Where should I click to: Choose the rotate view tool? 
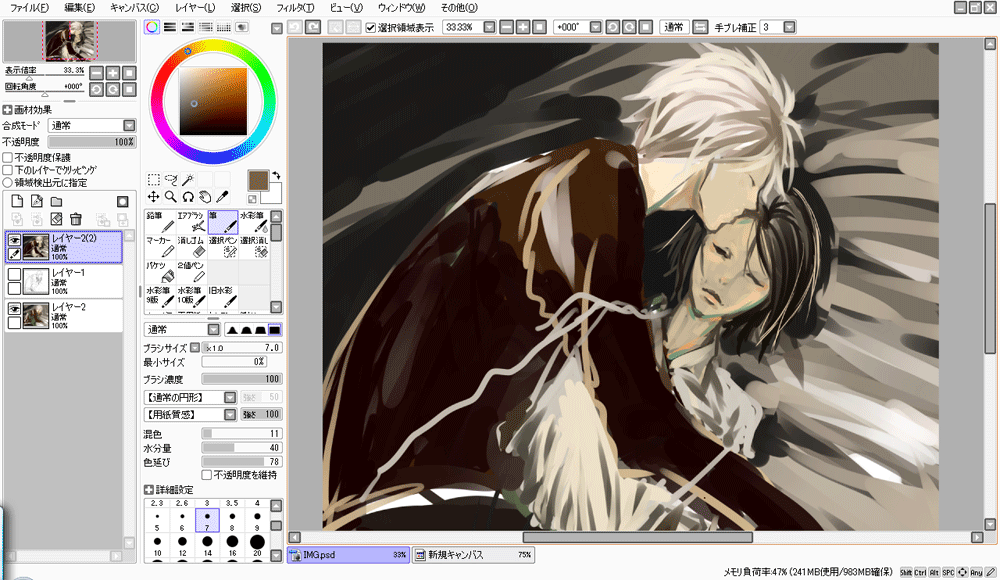click(188, 197)
